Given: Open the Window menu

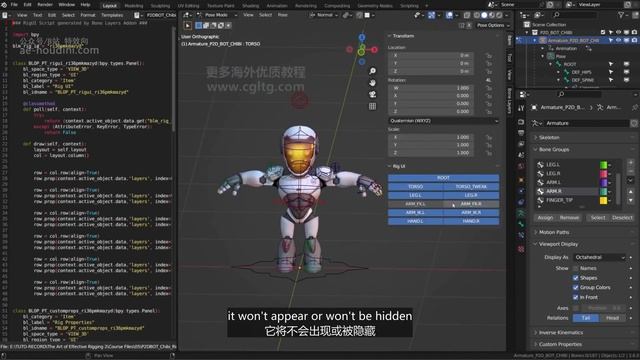Looking at the screenshot, I should pos(67,5).
